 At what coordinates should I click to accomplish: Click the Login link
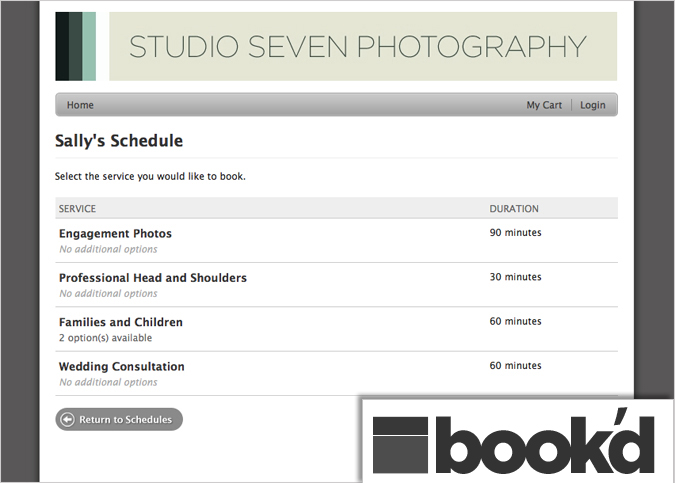click(x=592, y=105)
